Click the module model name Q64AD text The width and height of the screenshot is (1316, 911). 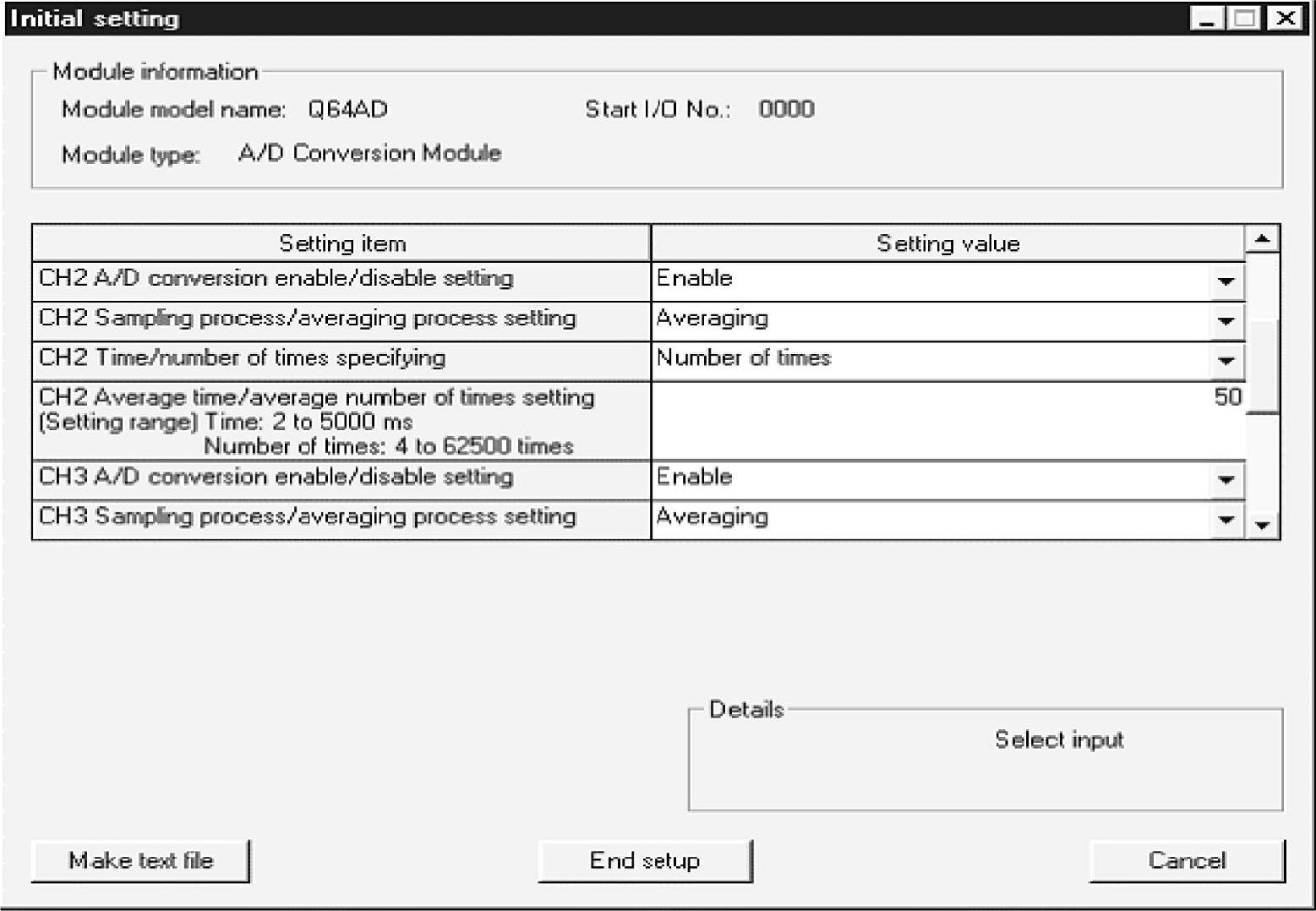coord(347,110)
